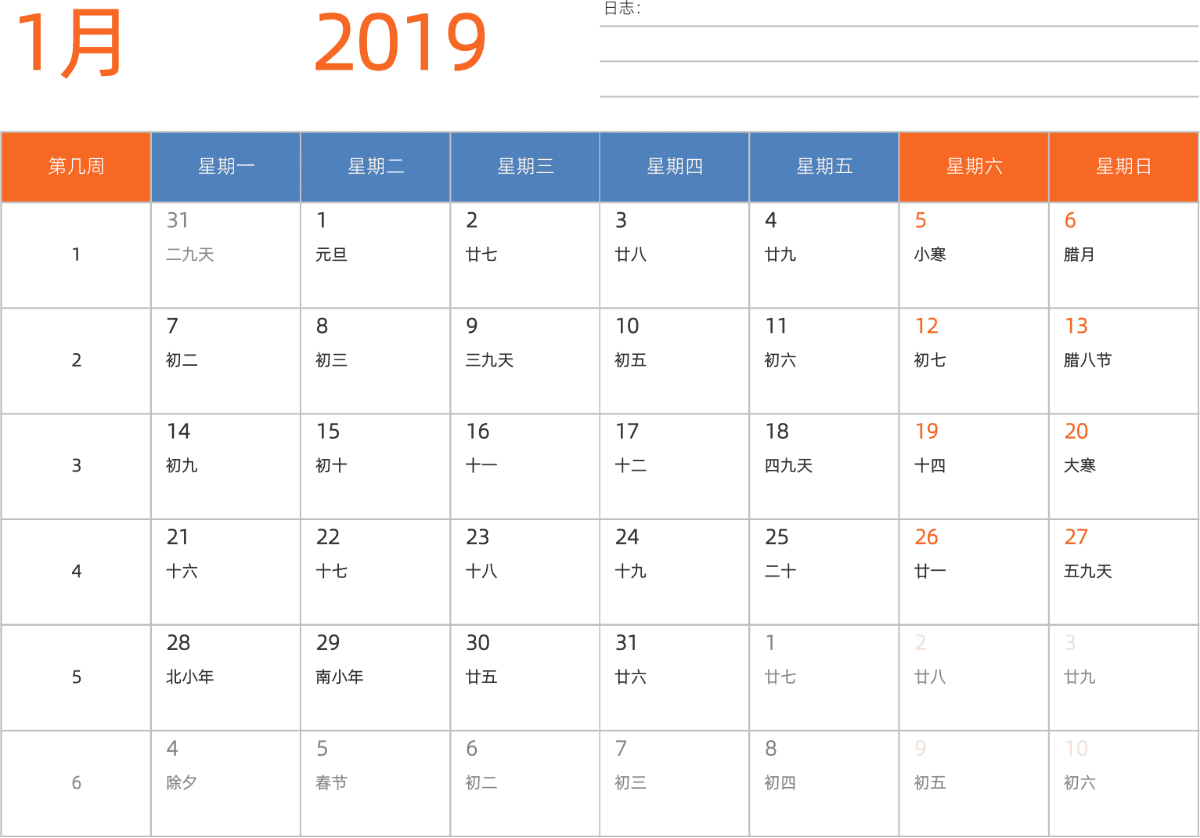1200x838 pixels.
Task: Click the date number 16
Action: tap(478, 432)
